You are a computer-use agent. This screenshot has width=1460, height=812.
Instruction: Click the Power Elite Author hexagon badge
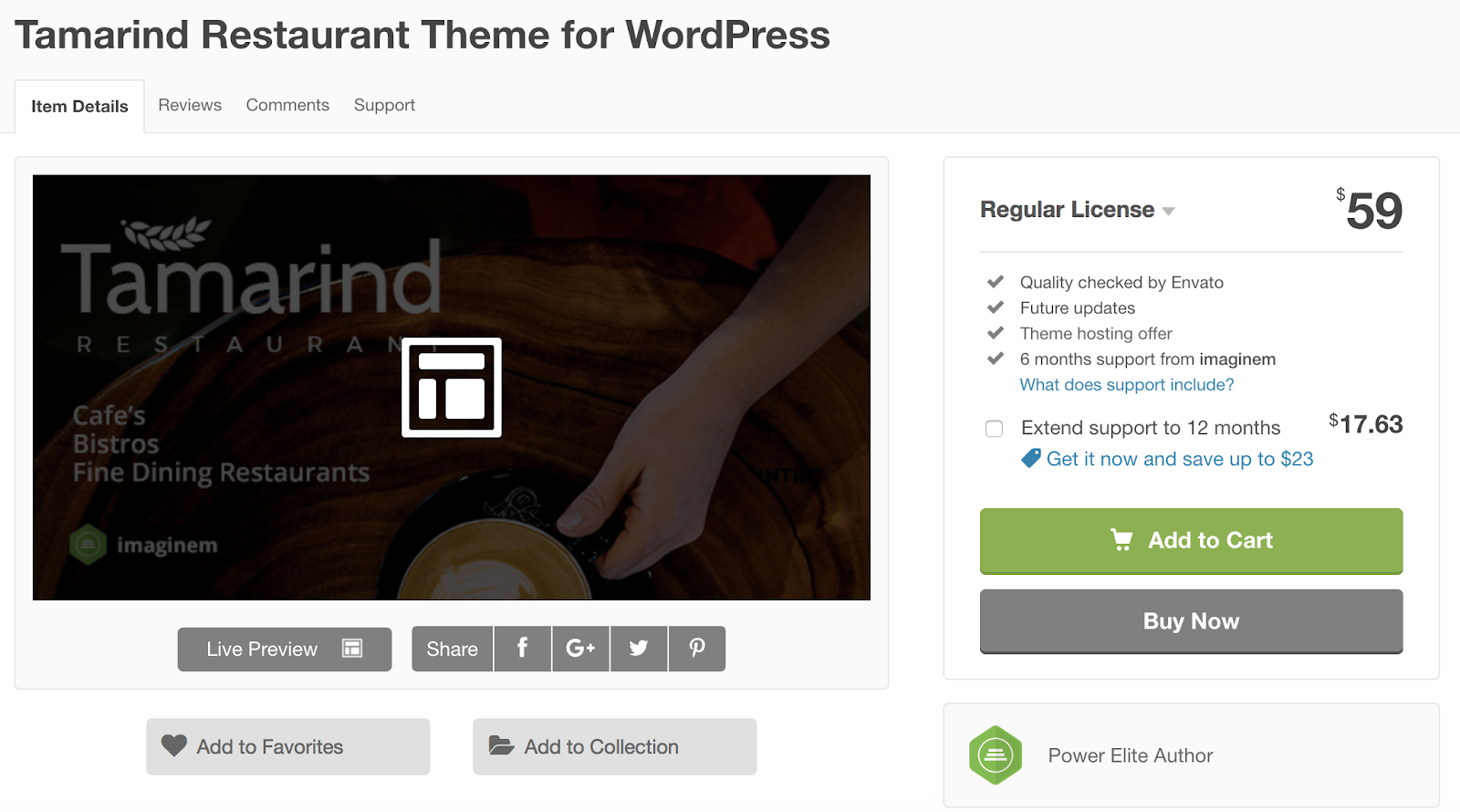[996, 755]
